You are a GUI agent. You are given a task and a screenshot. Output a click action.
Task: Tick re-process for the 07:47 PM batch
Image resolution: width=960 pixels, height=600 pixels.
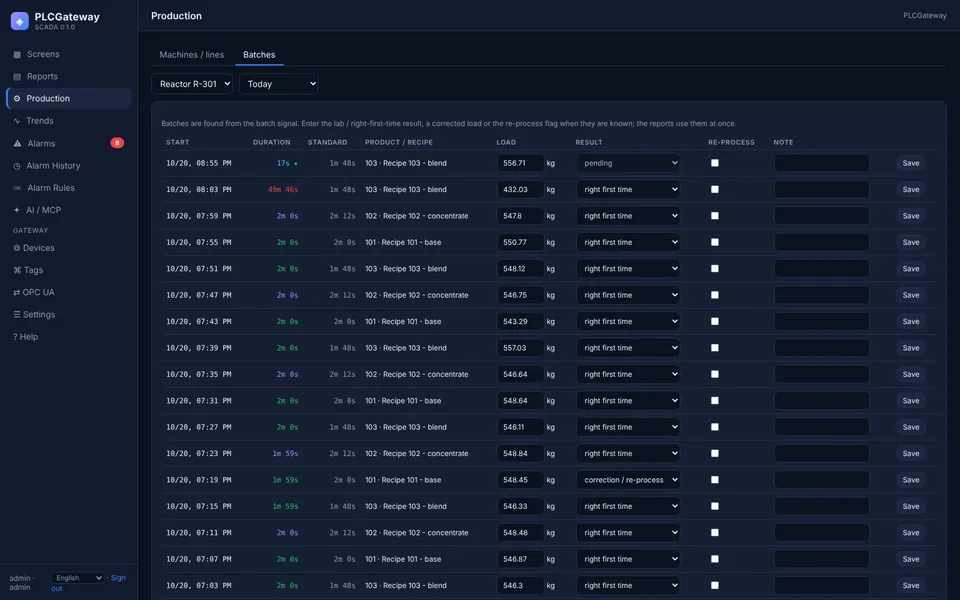point(714,295)
